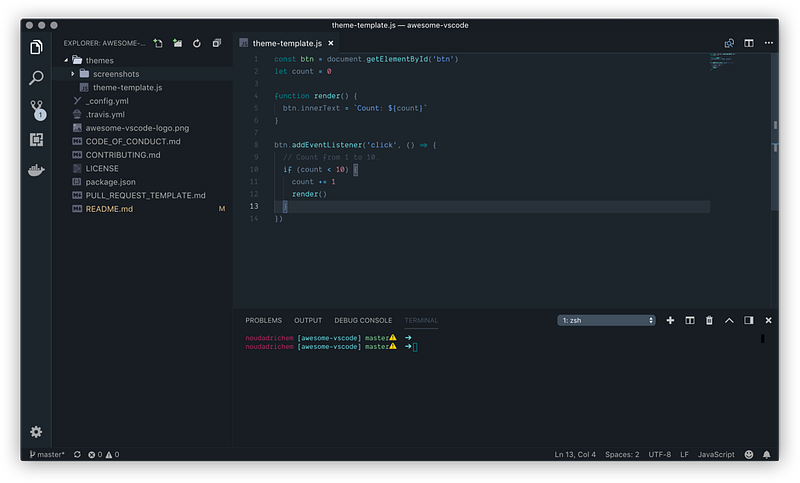Maximize the panel with the up chevron
Screen dimensions: 800x483
click(x=729, y=320)
